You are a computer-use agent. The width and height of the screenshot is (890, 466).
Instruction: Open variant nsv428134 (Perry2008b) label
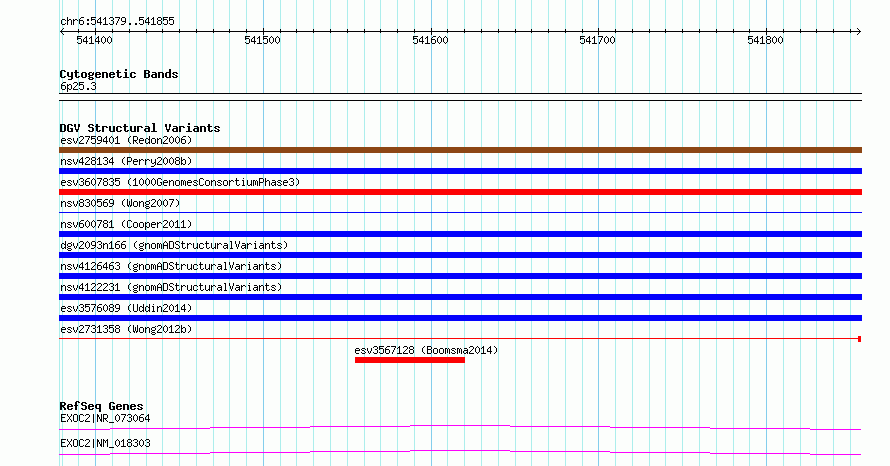tap(126, 161)
